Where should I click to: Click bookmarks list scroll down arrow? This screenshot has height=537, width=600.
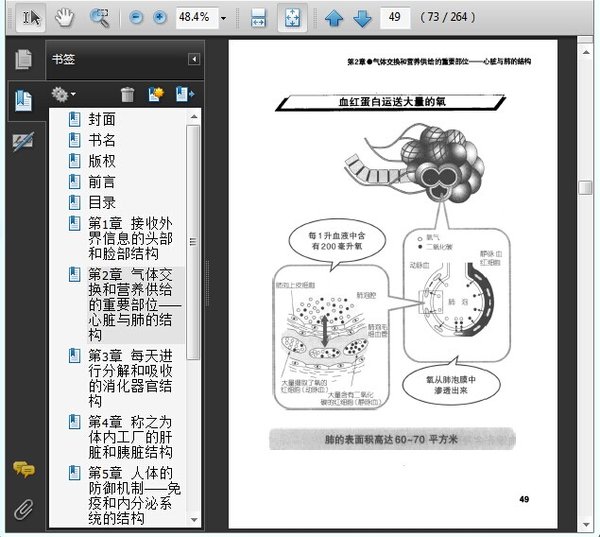[194, 520]
